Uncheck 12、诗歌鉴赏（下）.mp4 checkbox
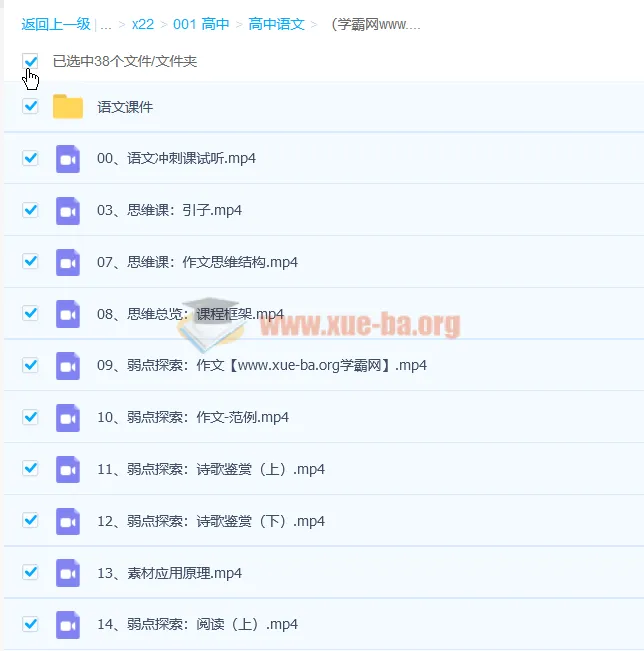Image resolution: width=644 pixels, height=651 pixels. pos(30,521)
